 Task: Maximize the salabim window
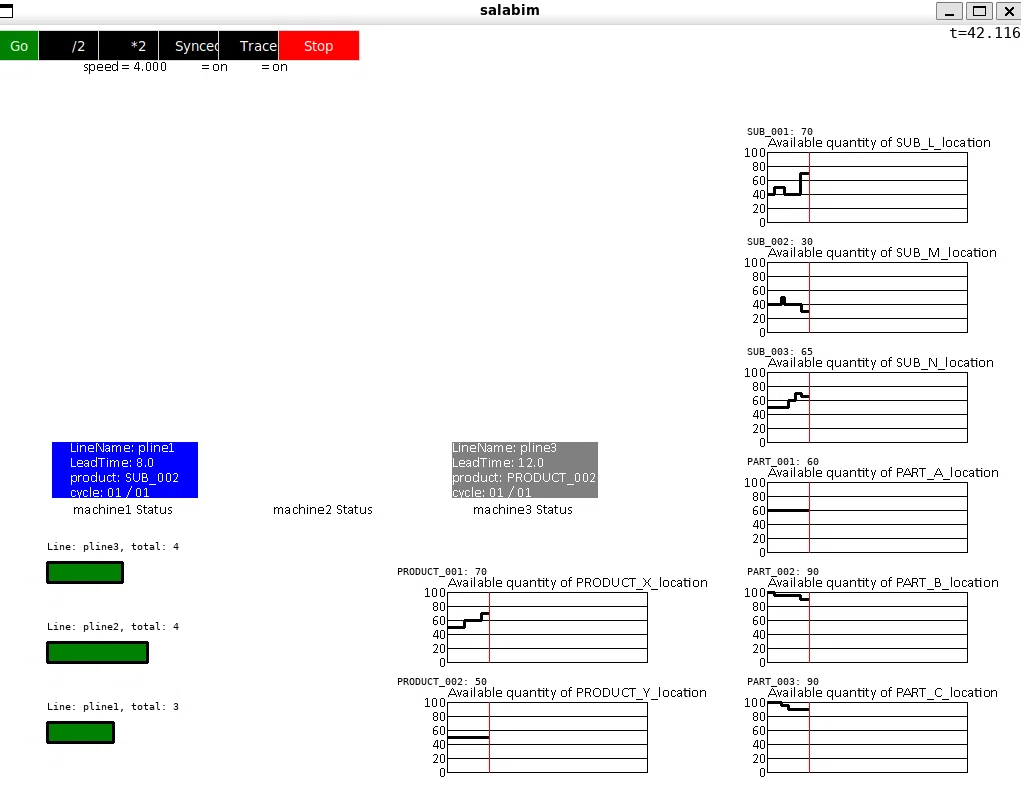pos(979,11)
